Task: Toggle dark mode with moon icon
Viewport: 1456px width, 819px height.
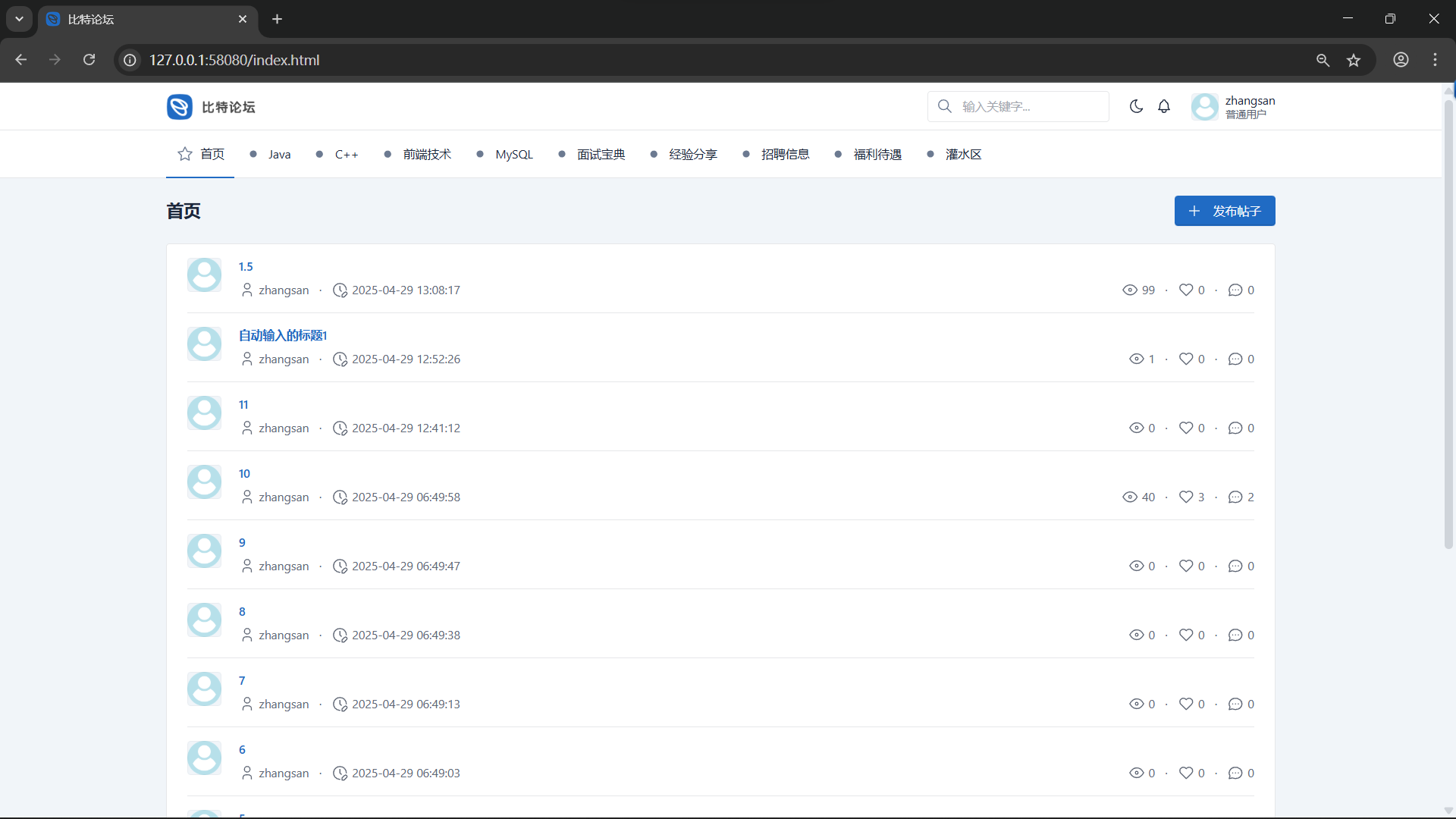Action: 1136,106
